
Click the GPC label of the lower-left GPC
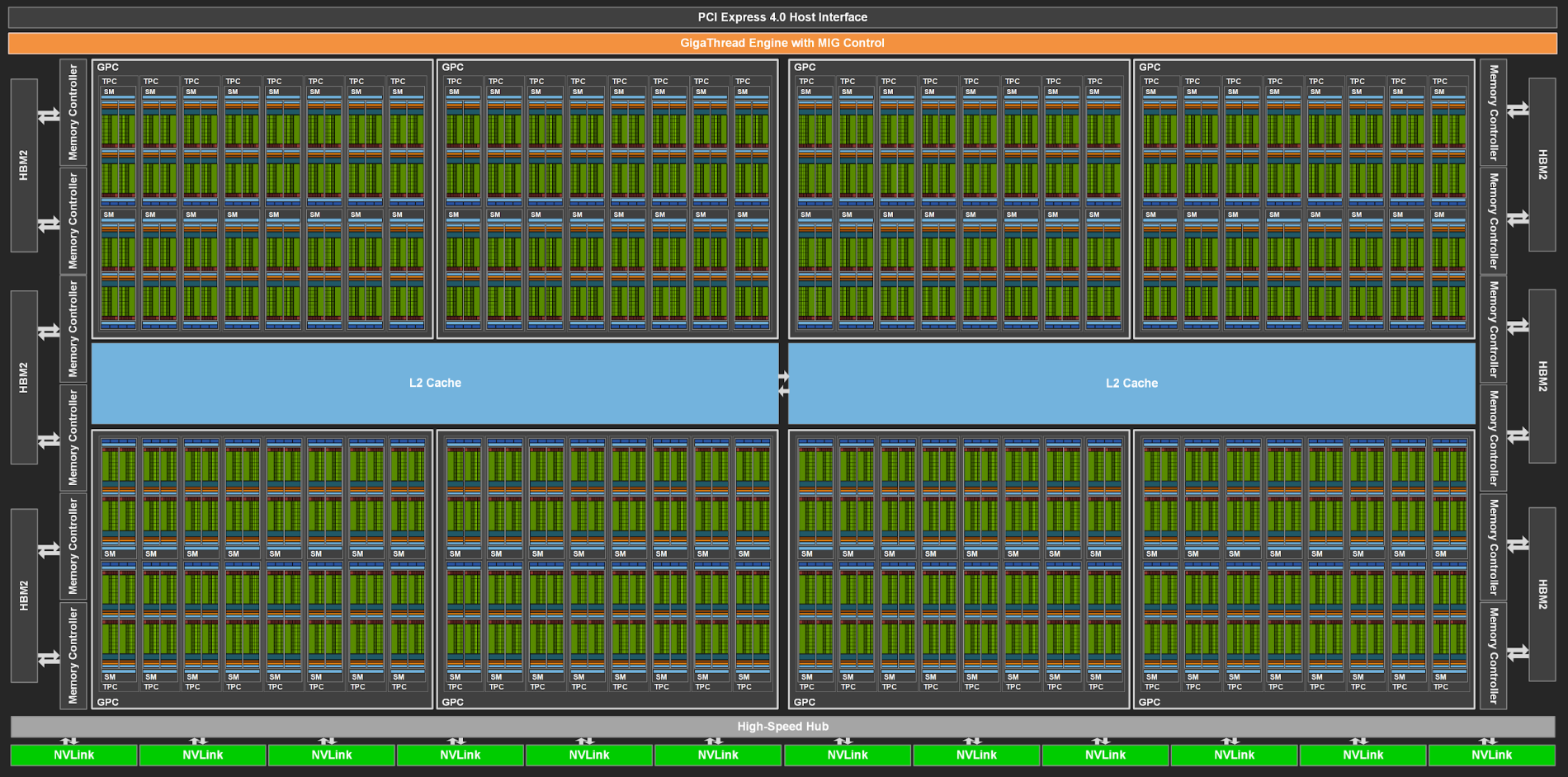tap(108, 703)
